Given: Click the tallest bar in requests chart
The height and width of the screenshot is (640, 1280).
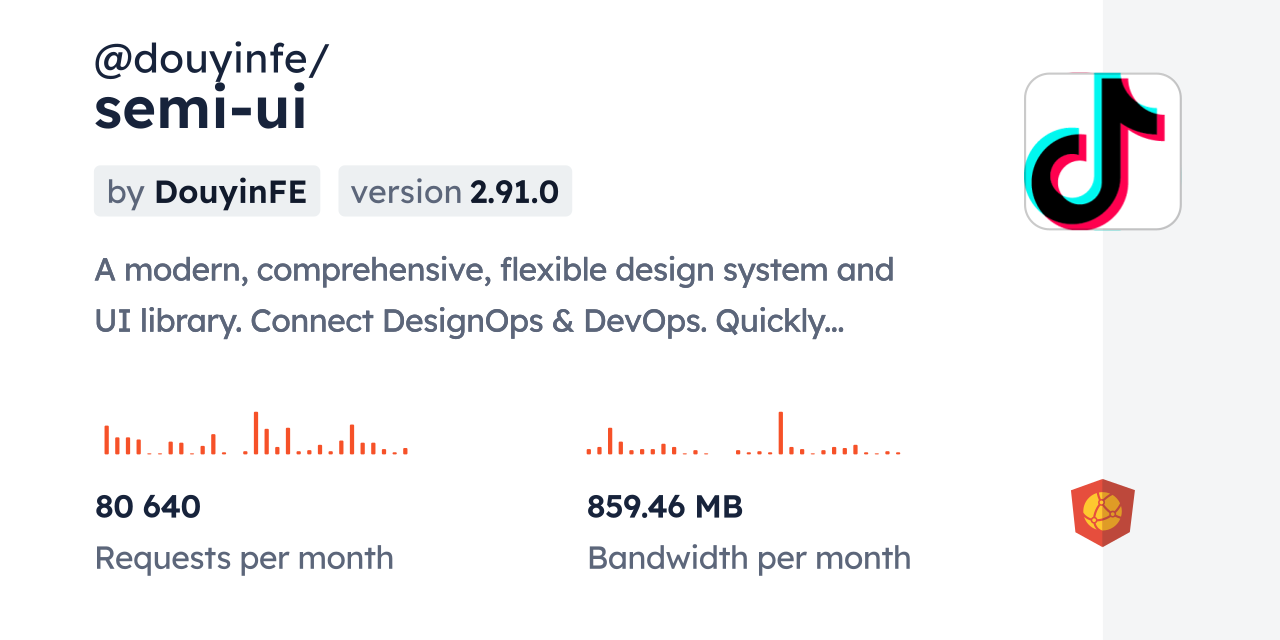Looking at the screenshot, I should (256, 432).
